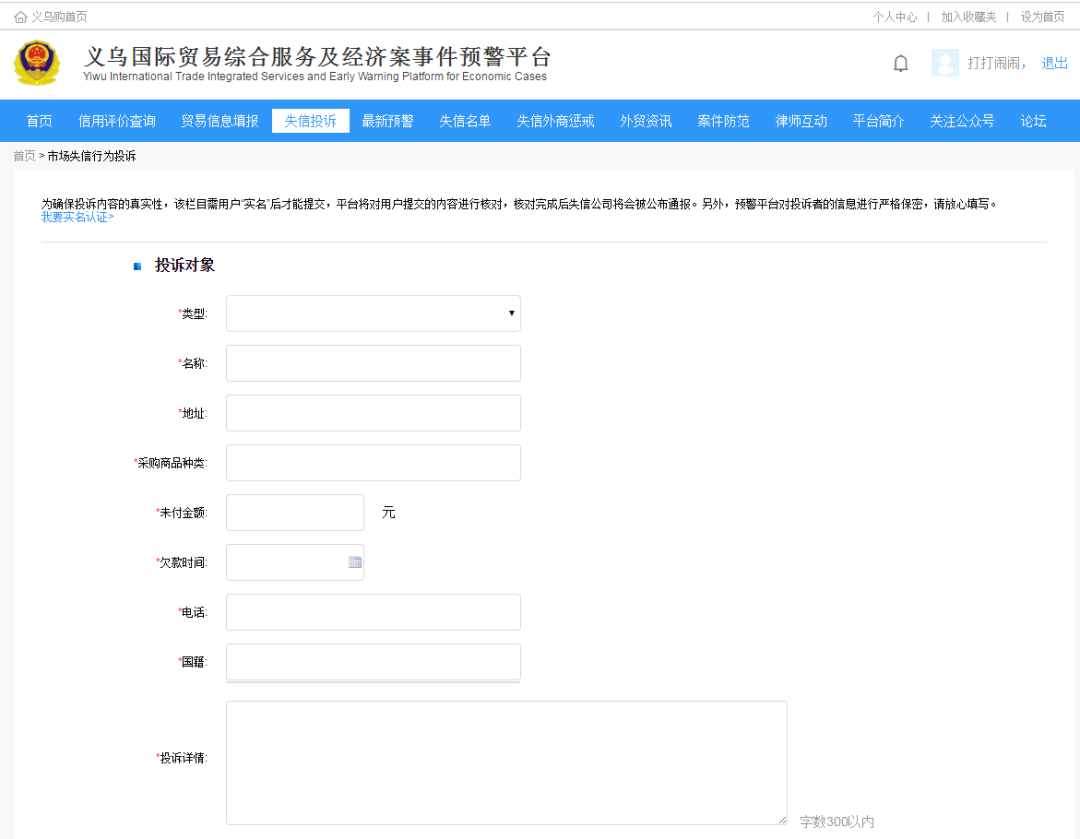The image size is (1080, 839).
Task: Open the calendar picker for 欠款时间
Action: 355,562
